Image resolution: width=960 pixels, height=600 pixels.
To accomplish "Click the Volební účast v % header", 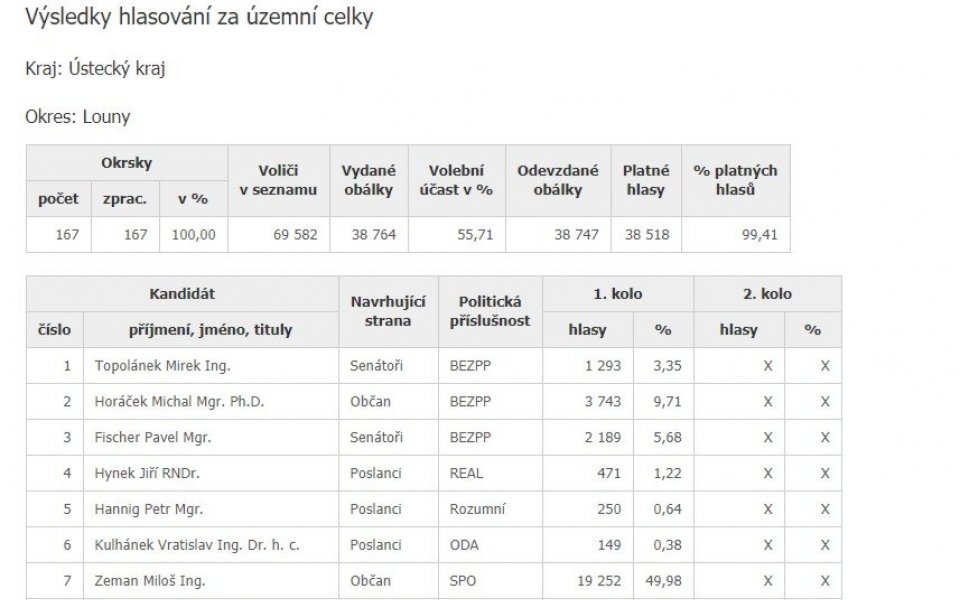I will (456, 181).
